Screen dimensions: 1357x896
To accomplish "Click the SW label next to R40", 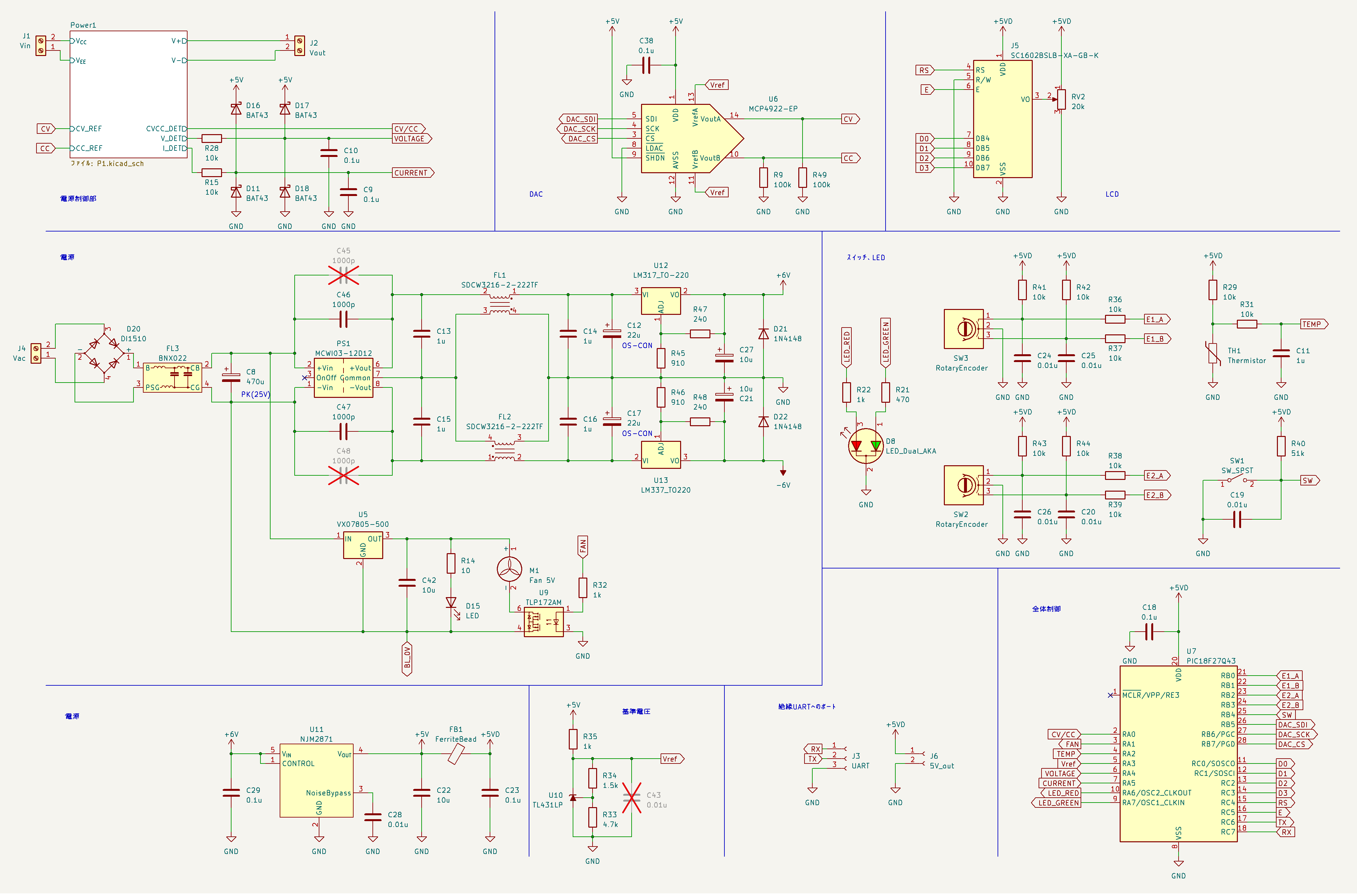I will [1309, 481].
